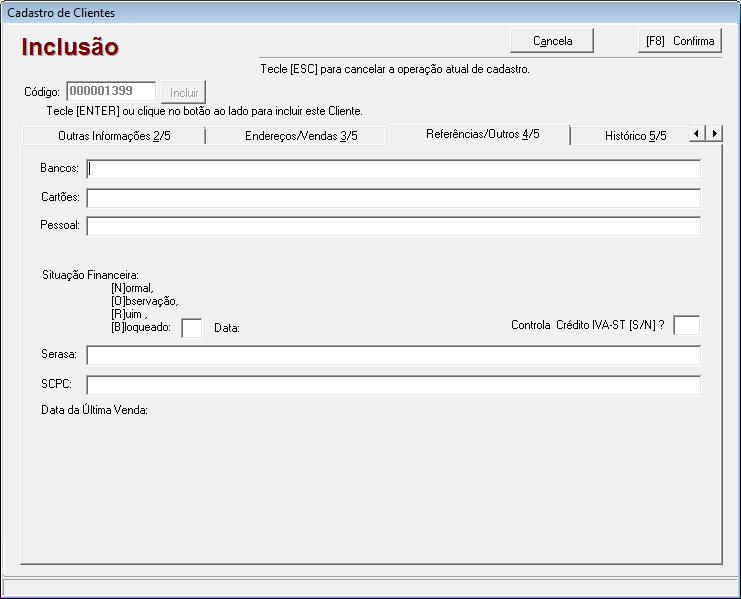Place cursor in the SCPC field
This screenshot has width=741, height=599.
[393, 385]
